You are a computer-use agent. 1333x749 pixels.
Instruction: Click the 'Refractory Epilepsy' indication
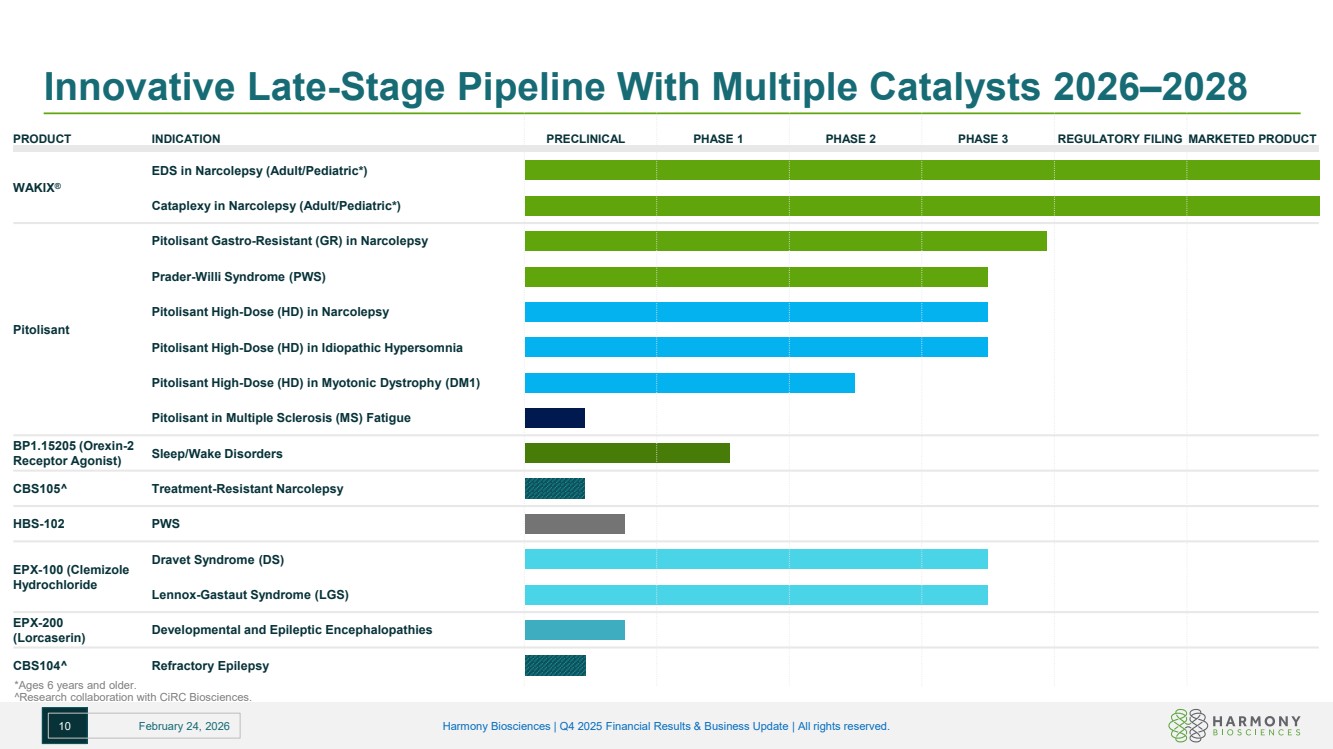coord(210,666)
